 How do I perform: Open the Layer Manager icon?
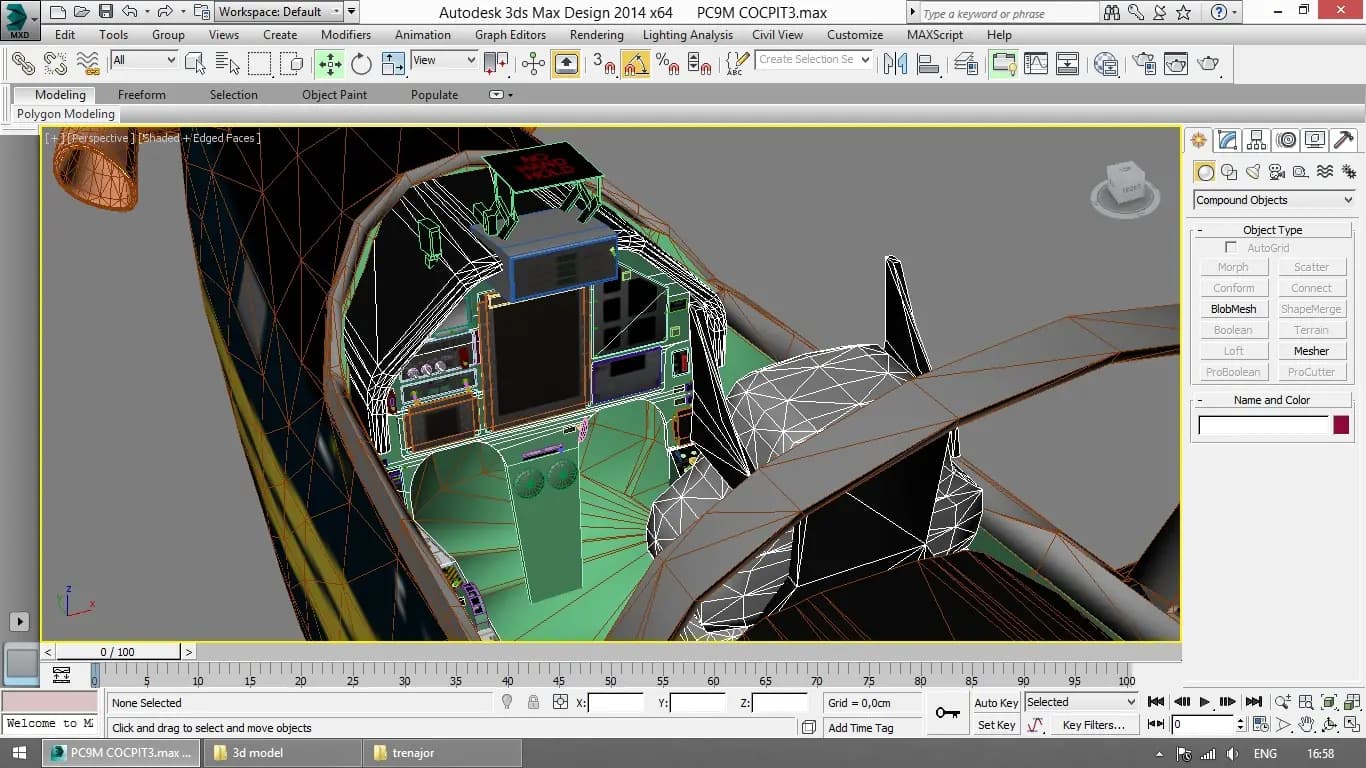point(966,64)
